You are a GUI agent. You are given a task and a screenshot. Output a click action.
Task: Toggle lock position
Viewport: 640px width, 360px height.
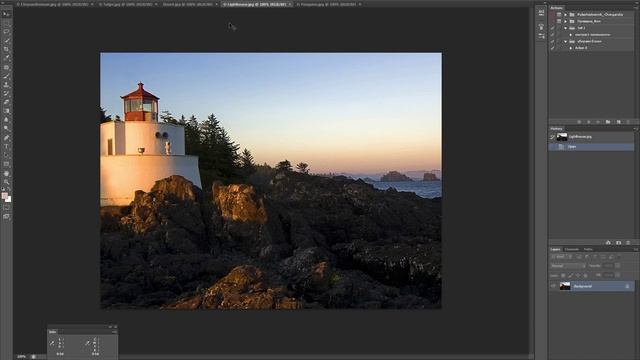[578, 276]
